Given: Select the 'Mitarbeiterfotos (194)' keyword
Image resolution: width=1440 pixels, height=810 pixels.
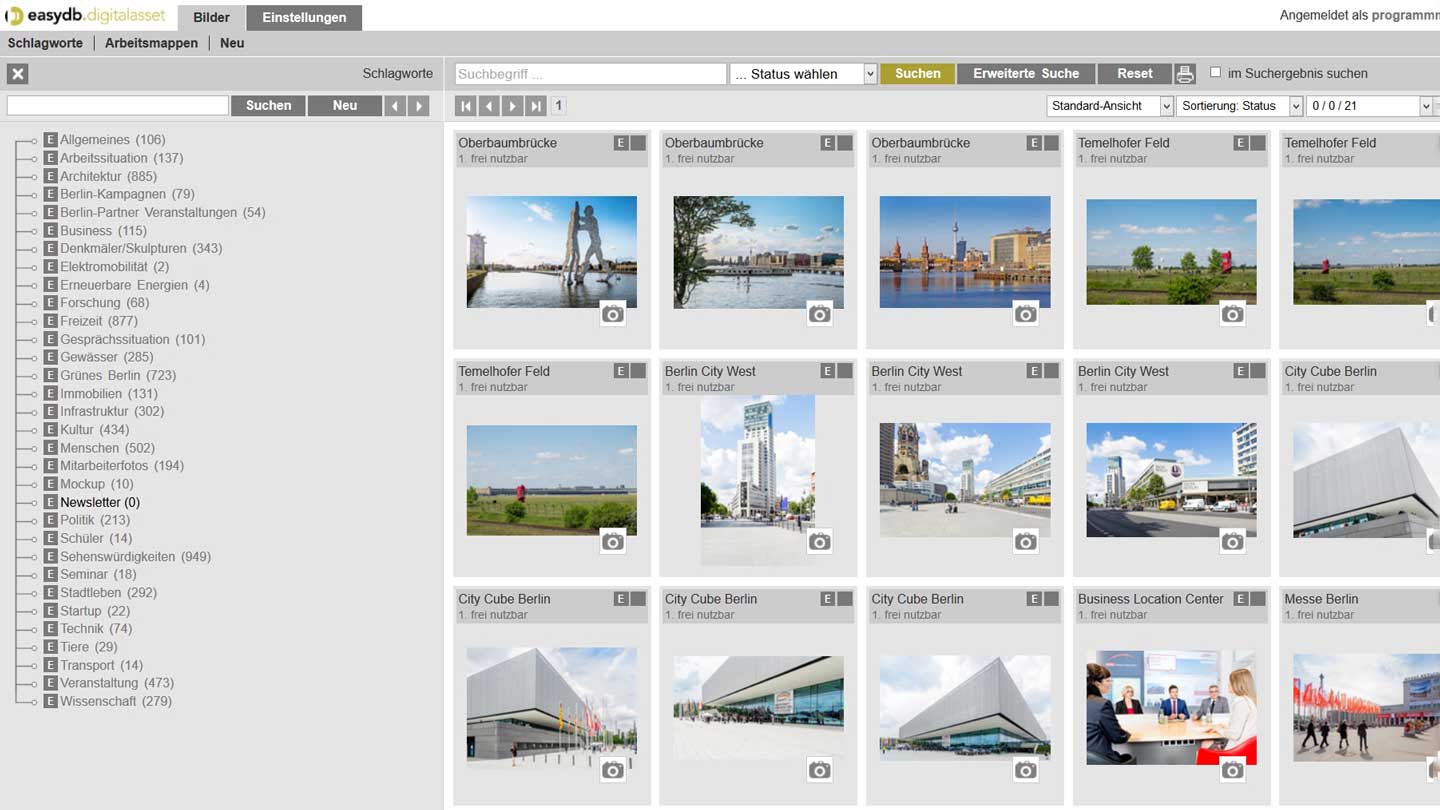Looking at the screenshot, I should (x=122, y=466).
